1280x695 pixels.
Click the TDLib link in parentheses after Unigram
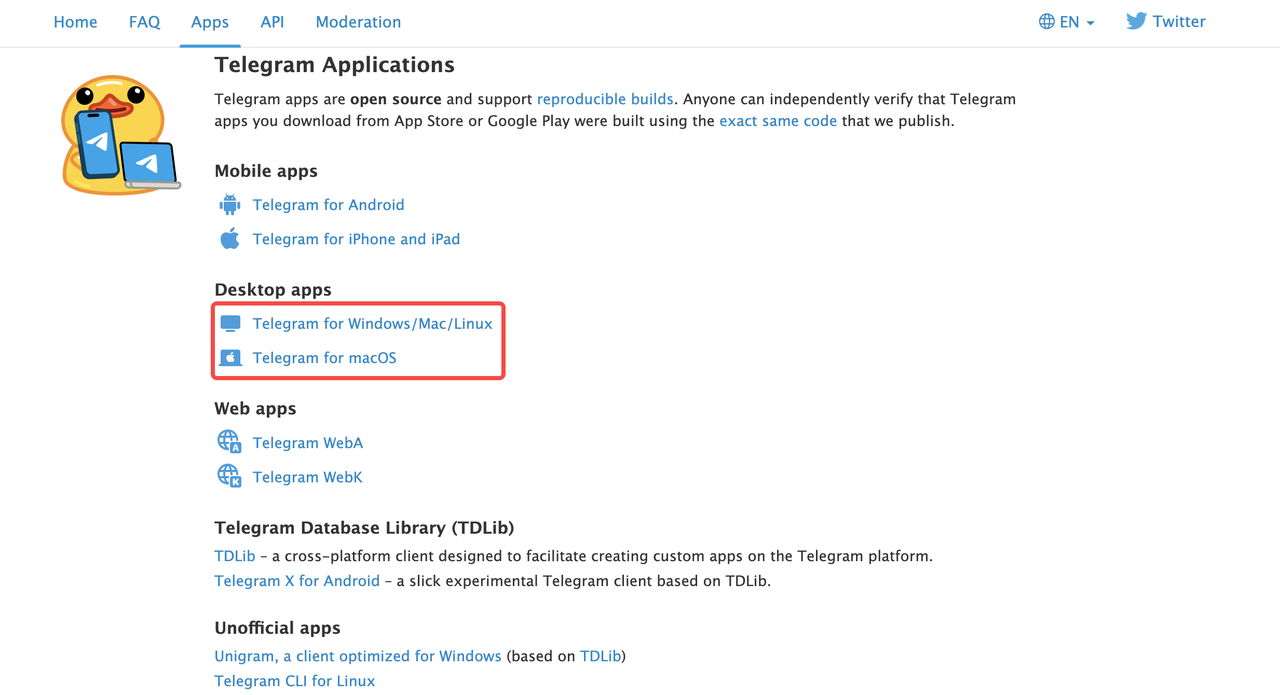coord(601,656)
